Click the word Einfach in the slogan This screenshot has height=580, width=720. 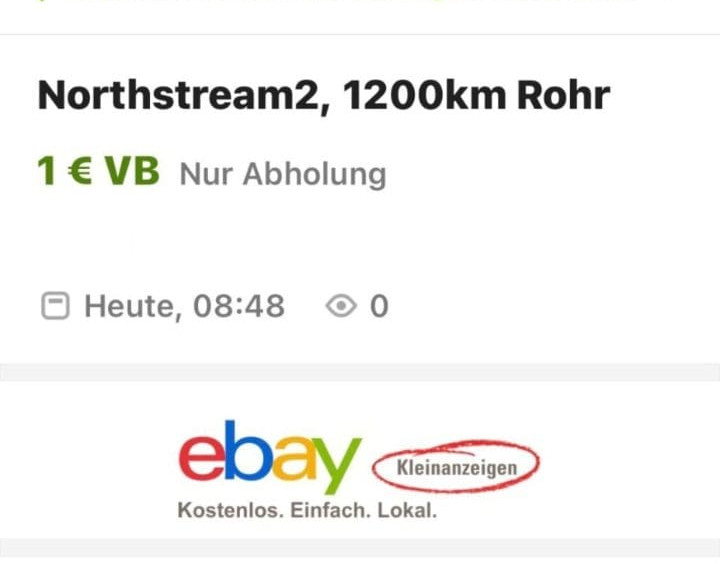pos(330,510)
